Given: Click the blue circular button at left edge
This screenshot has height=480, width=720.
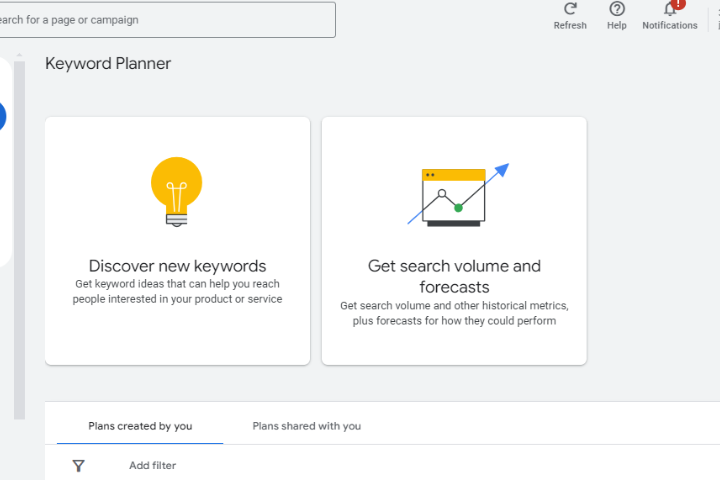Looking at the screenshot, I should coord(2,116).
